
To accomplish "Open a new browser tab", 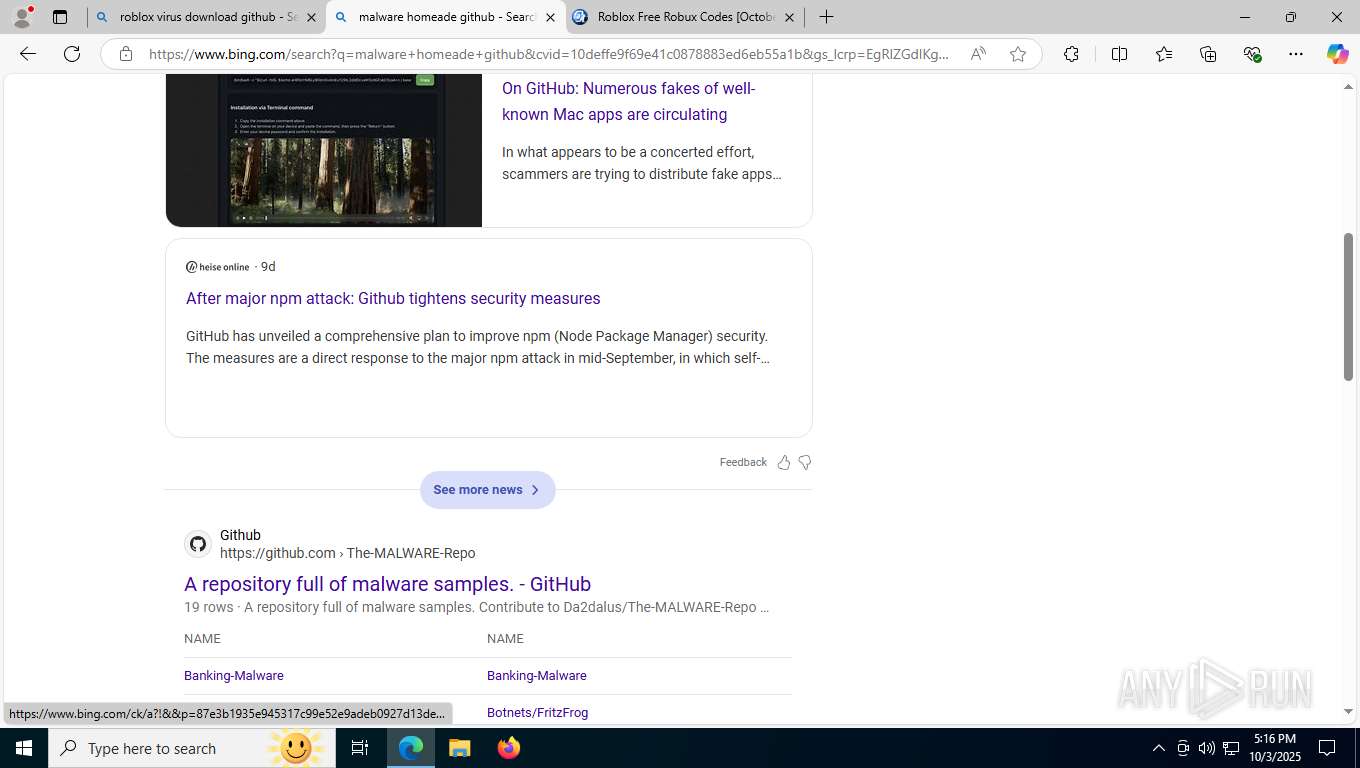I will tap(826, 17).
